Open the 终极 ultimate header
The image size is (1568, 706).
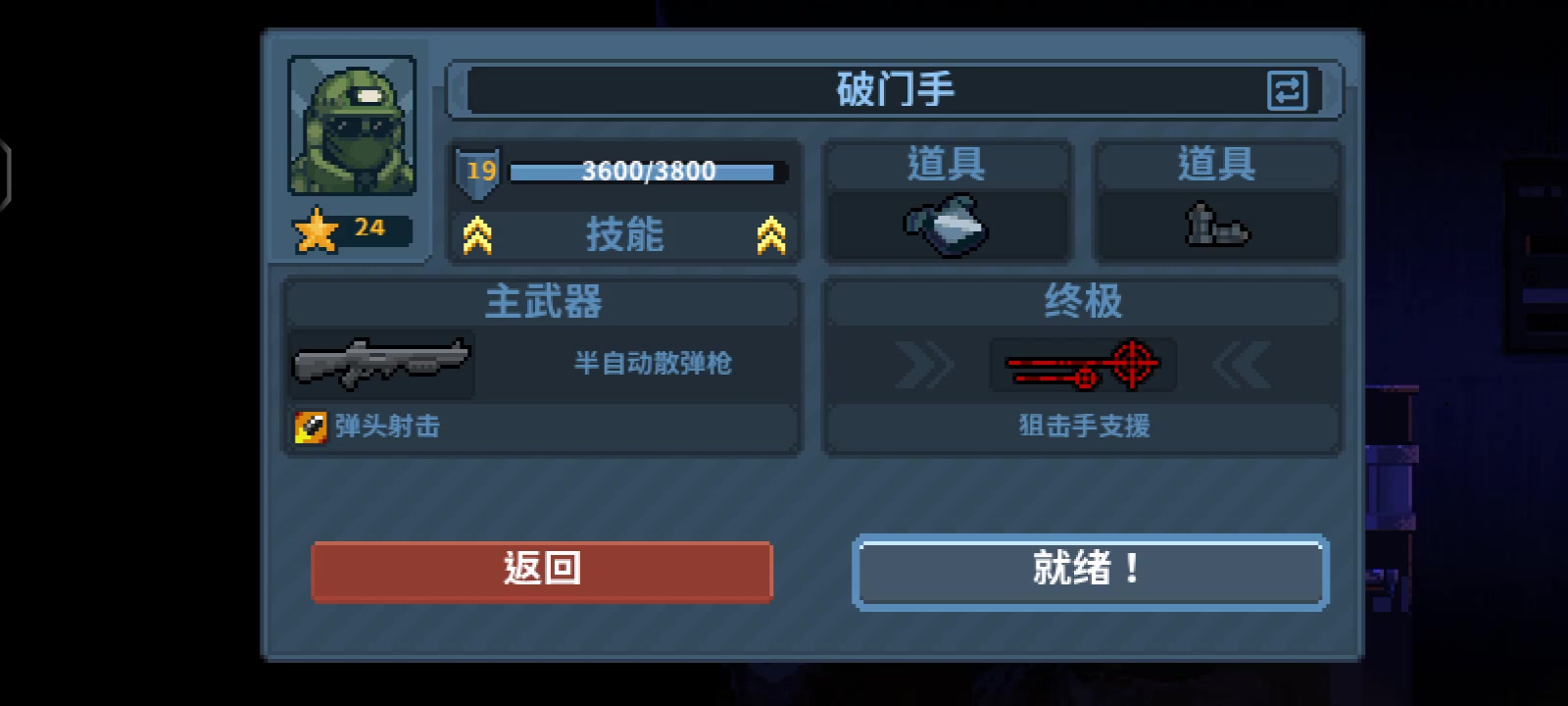[1083, 302]
